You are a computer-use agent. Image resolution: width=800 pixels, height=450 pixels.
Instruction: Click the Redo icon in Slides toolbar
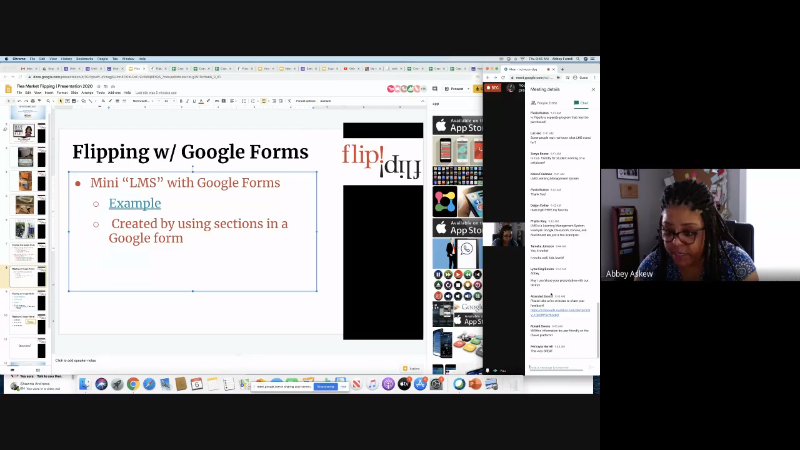[26, 101]
